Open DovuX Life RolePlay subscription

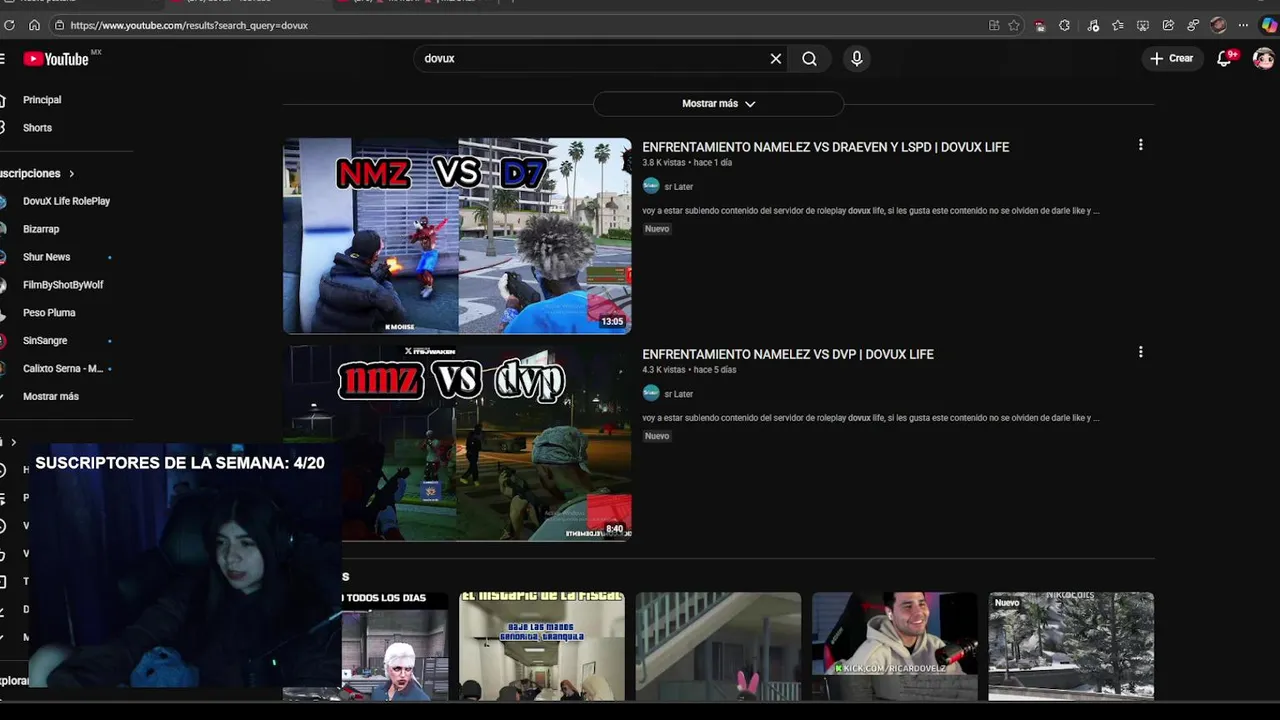[66, 201]
